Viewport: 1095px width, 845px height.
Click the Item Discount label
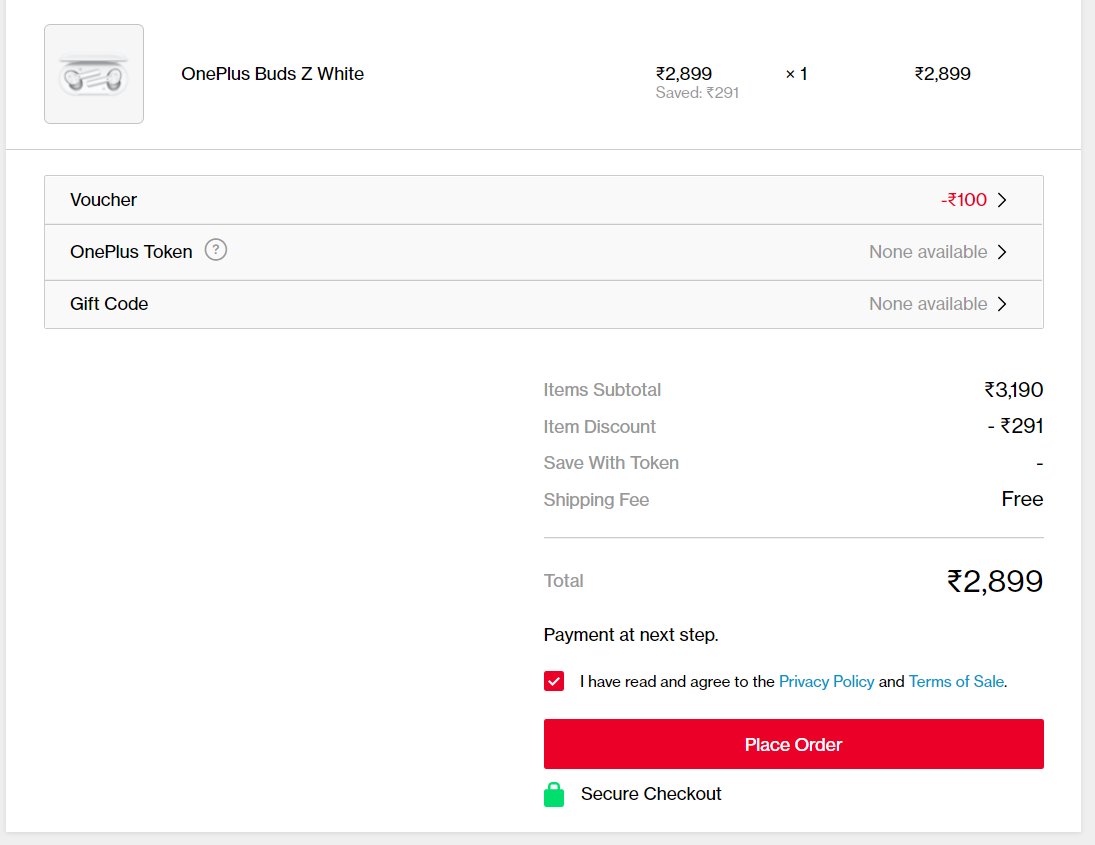pos(599,427)
